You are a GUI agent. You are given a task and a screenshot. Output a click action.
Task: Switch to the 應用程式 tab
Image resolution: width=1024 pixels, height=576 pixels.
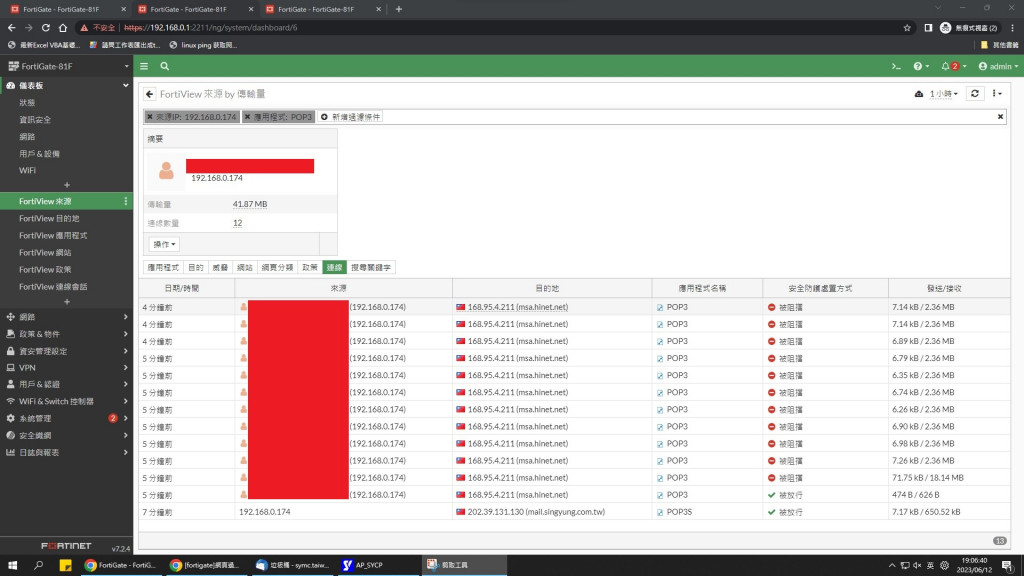click(x=163, y=267)
